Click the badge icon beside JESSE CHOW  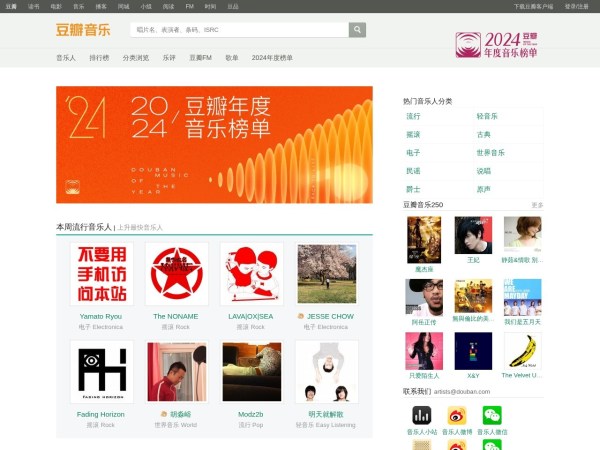coord(300,316)
